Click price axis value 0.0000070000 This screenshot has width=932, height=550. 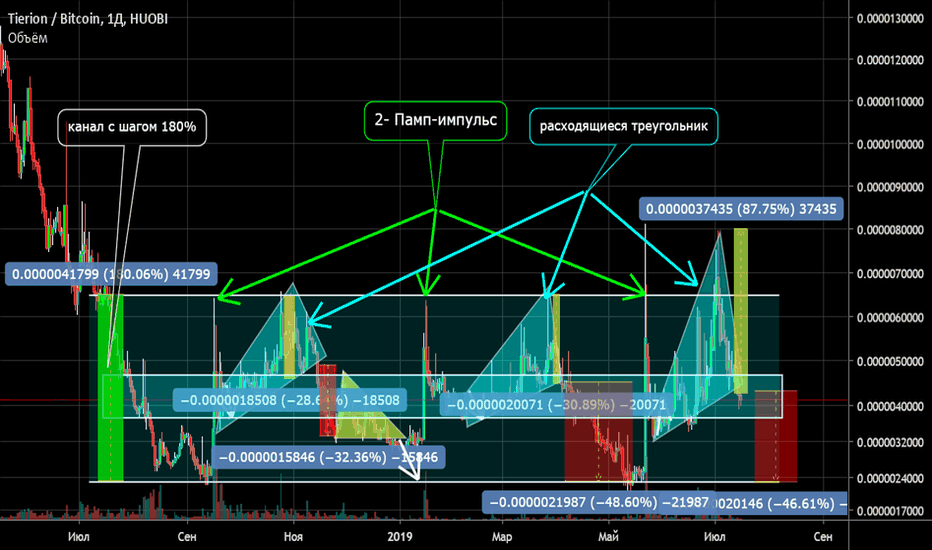890,274
